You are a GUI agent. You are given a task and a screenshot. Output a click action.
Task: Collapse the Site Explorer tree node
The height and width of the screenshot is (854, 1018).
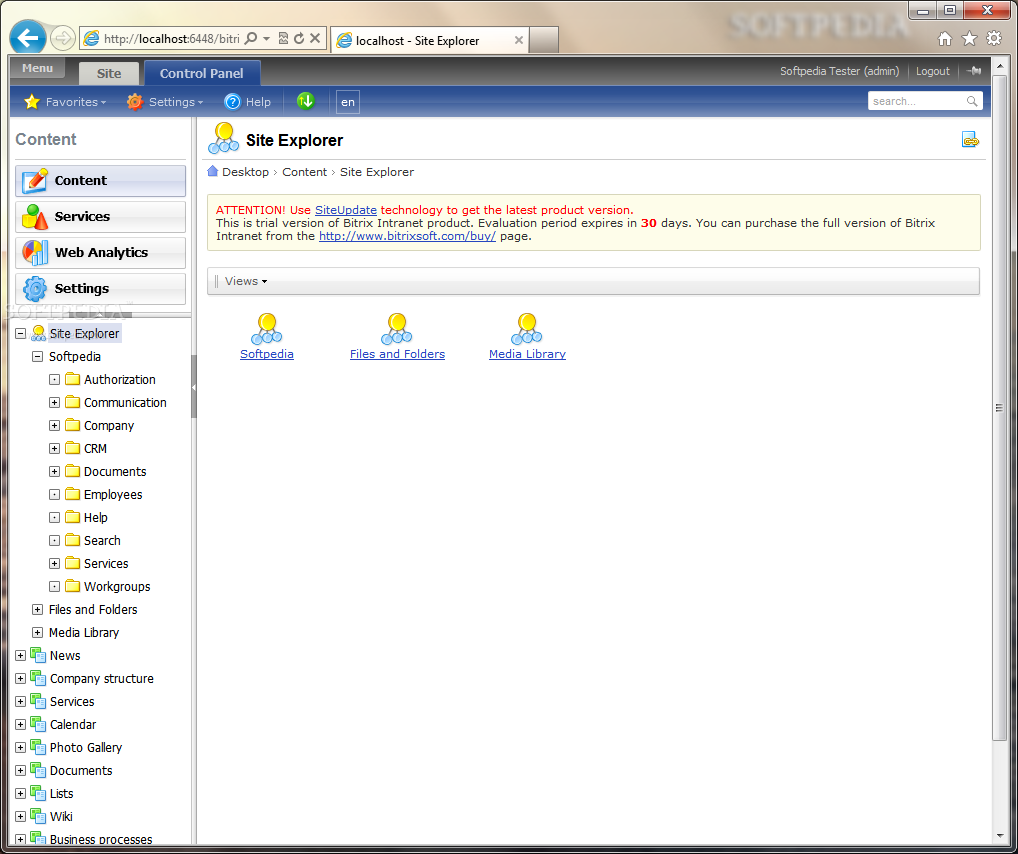[20, 333]
